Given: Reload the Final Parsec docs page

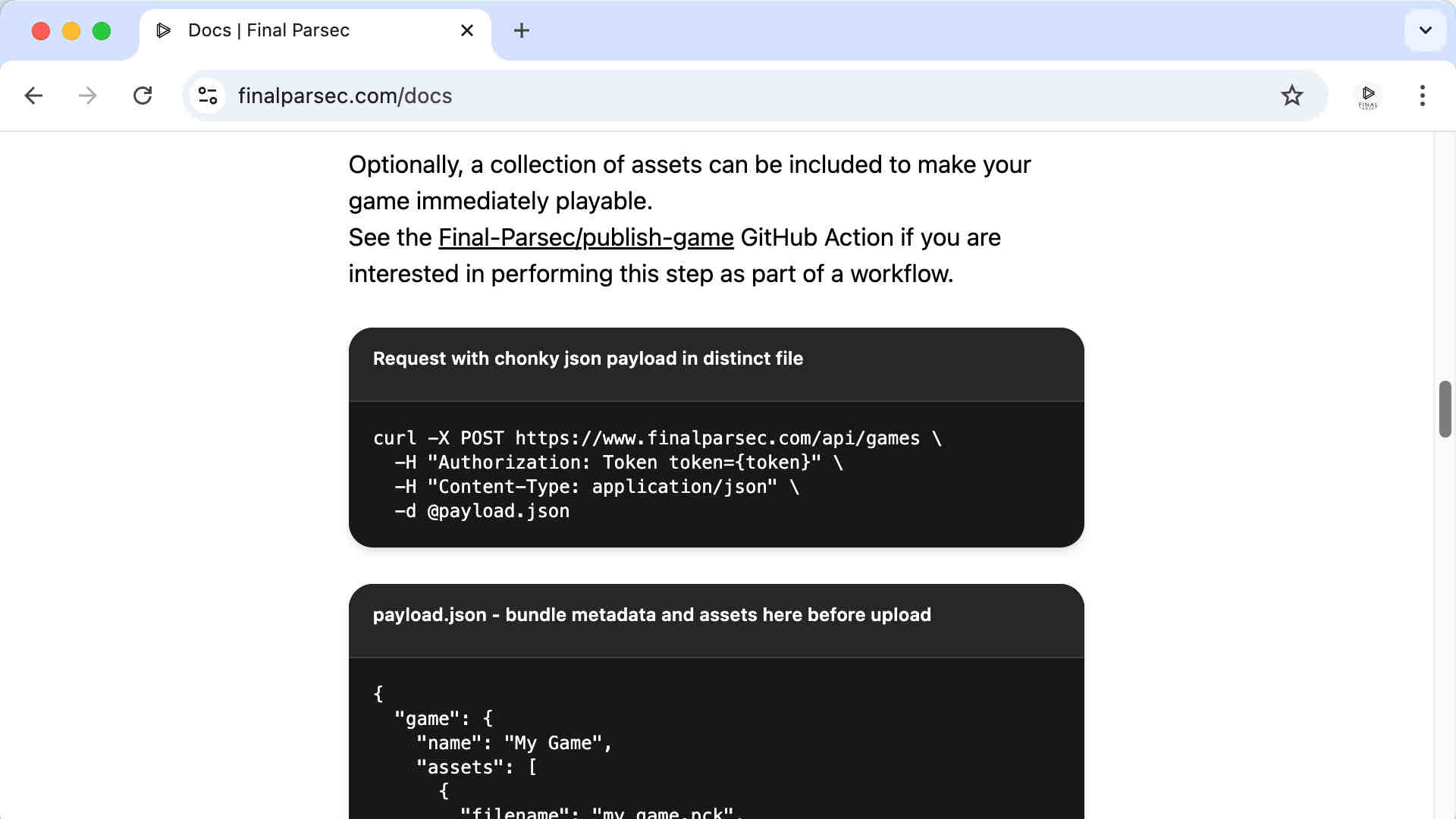Looking at the screenshot, I should click(x=143, y=96).
